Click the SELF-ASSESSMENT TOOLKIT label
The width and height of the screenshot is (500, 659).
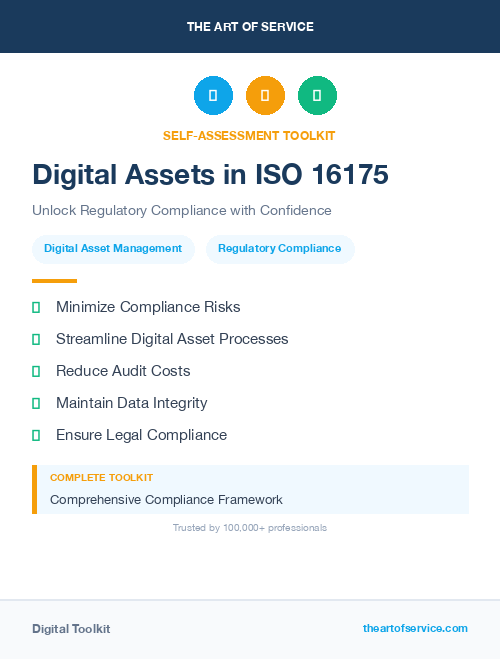click(249, 136)
